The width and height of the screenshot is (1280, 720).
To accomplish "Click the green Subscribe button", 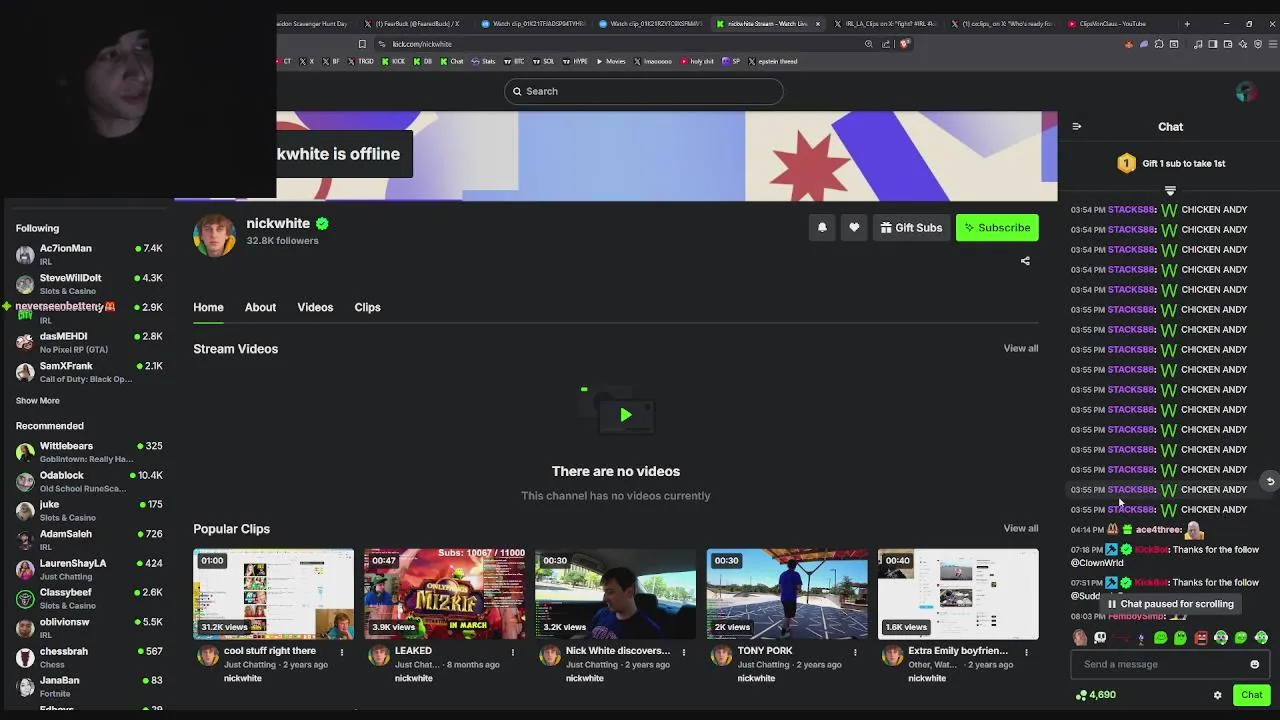I will pos(997,228).
